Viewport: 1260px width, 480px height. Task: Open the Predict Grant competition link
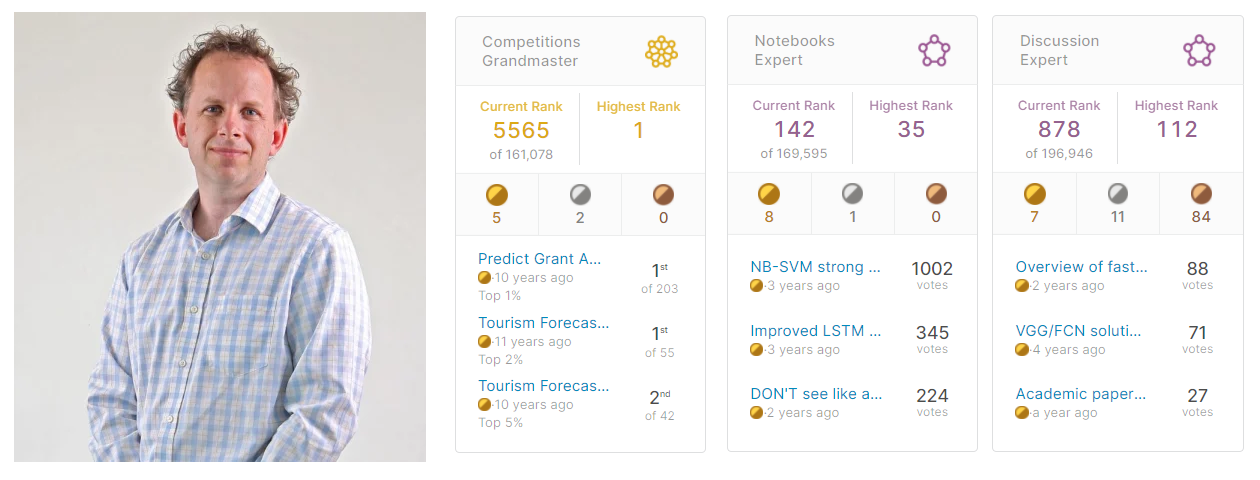(x=540, y=259)
